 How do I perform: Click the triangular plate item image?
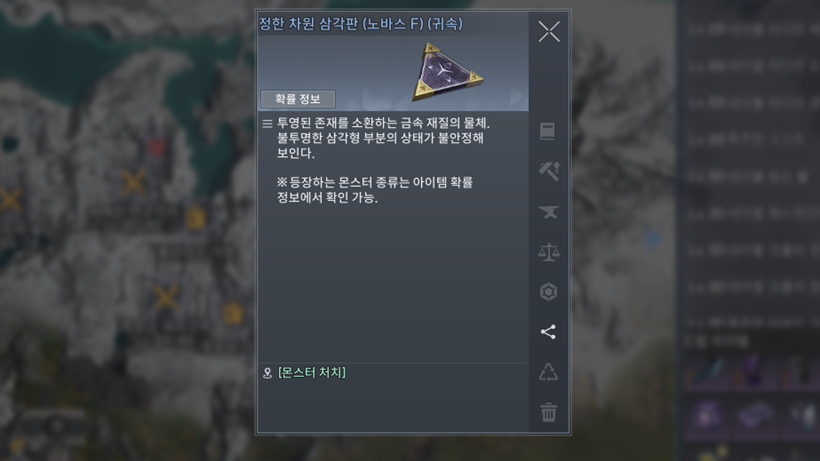pos(448,72)
